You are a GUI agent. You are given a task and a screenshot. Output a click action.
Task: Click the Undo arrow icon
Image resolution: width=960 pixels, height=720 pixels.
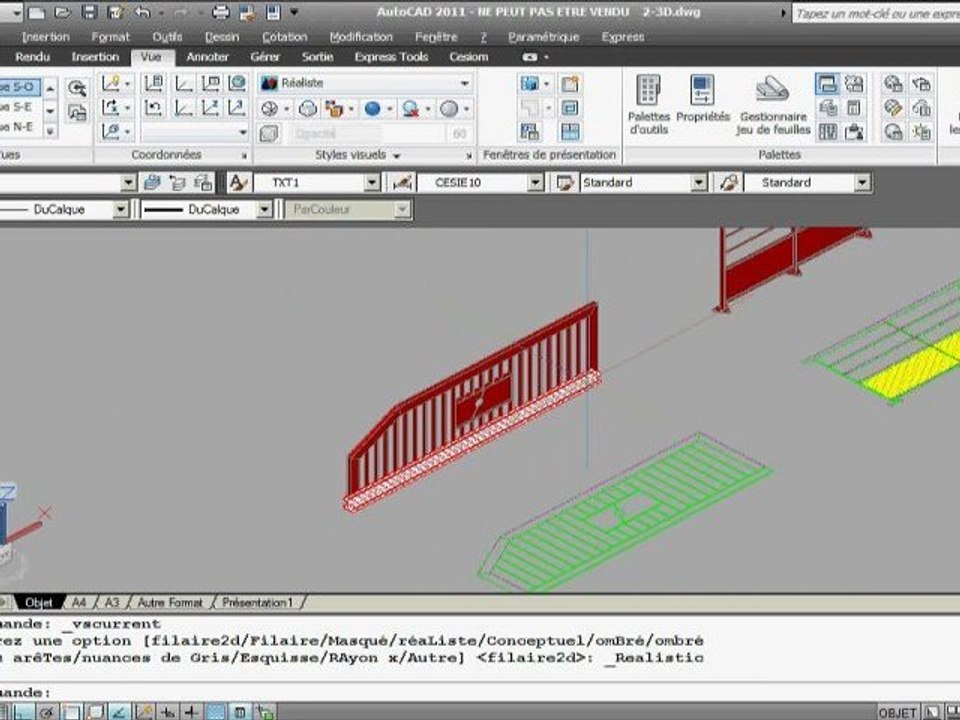click(x=142, y=12)
